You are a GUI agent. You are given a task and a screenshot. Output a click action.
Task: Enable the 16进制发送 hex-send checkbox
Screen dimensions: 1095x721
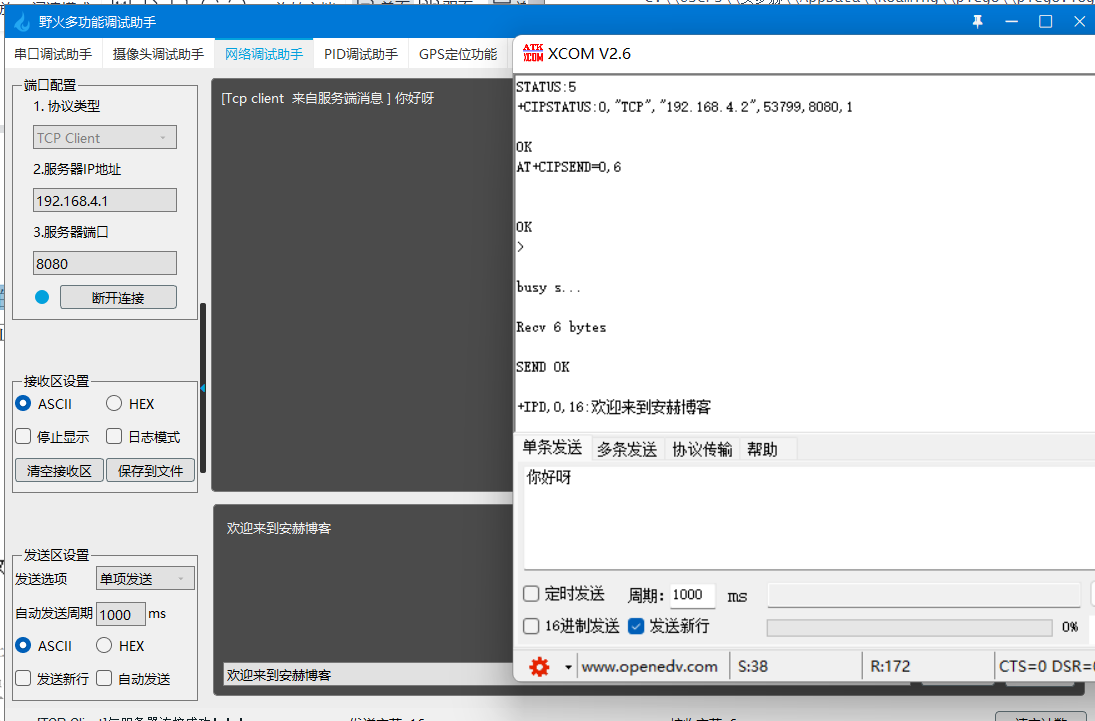(531, 626)
